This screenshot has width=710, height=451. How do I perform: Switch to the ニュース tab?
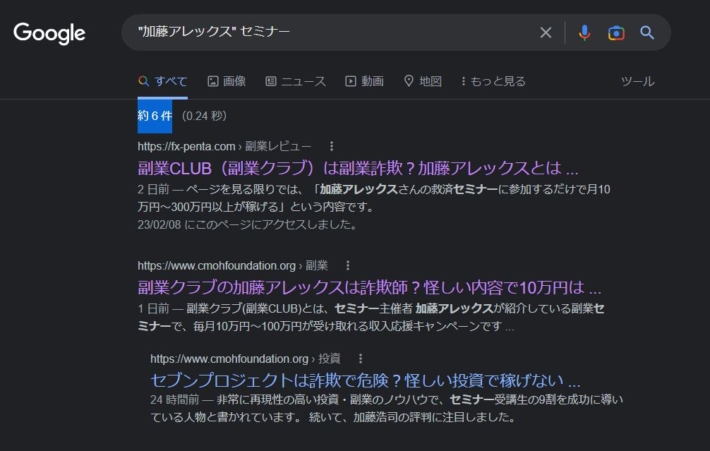296,82
